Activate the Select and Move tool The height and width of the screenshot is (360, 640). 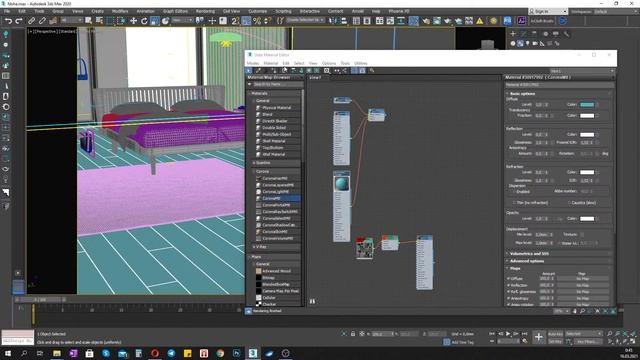pyautogui.click(x=133, y=21)
